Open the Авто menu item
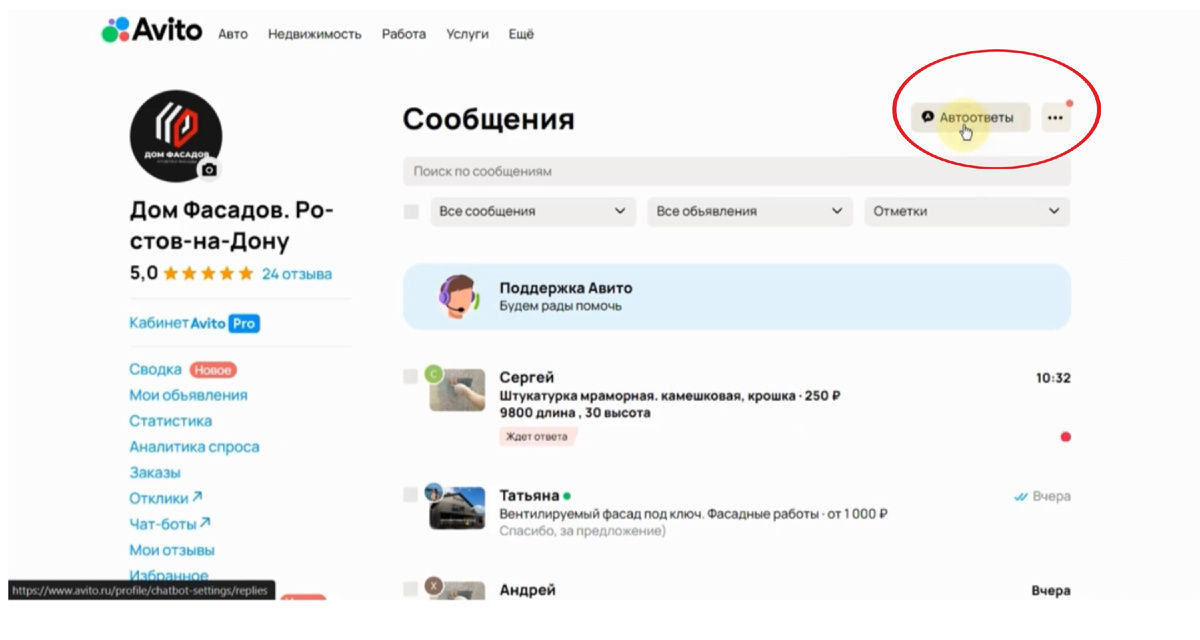1200x640 pixels. click(x=233, y=34)
